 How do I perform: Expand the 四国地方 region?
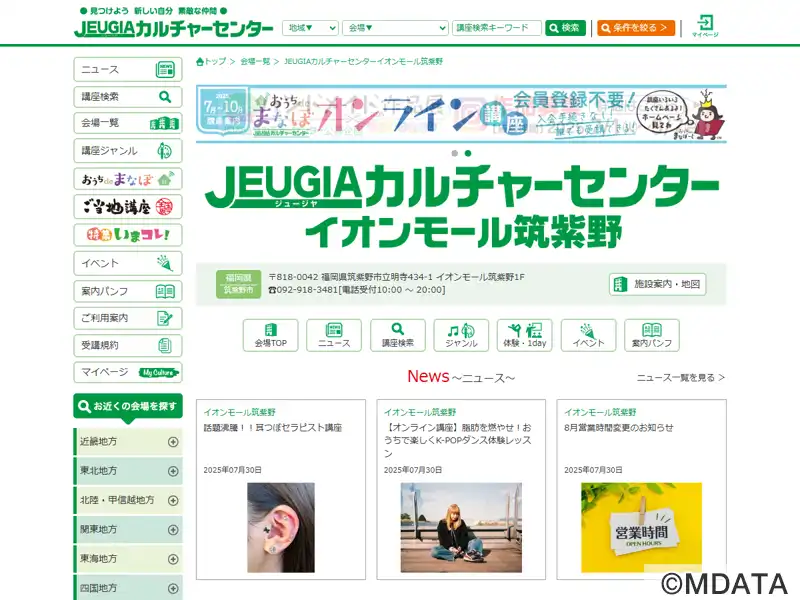(x=128, y=588)
